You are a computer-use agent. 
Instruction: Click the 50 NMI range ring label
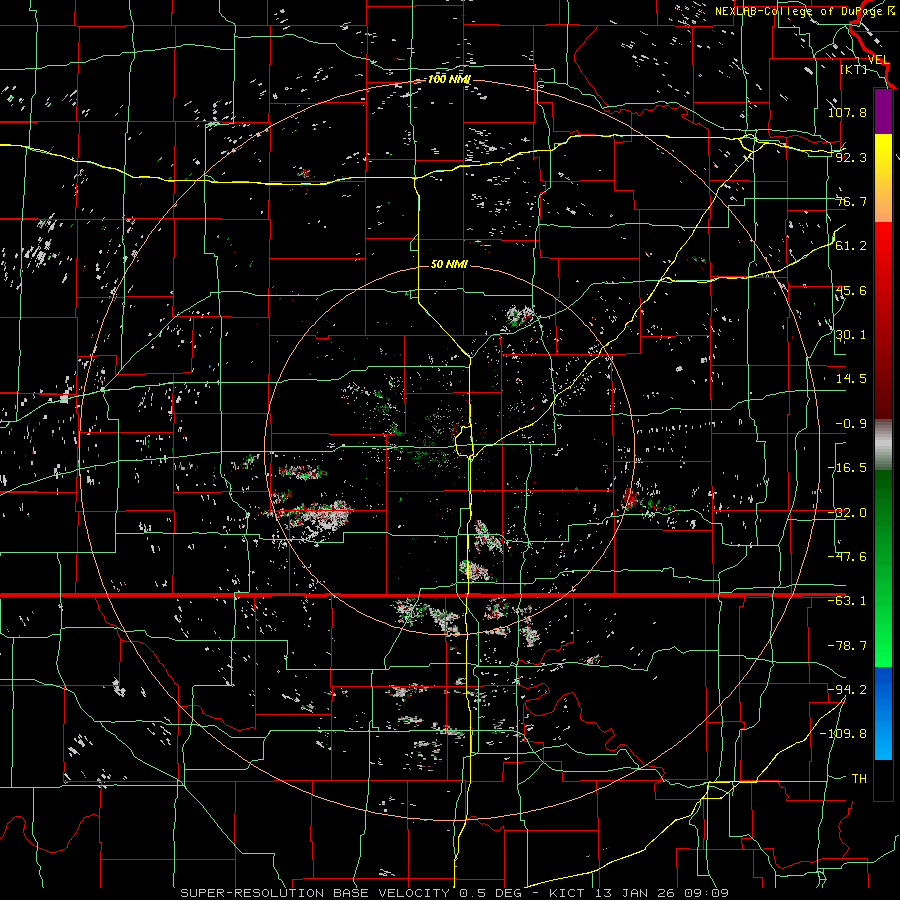click(449, 264)
